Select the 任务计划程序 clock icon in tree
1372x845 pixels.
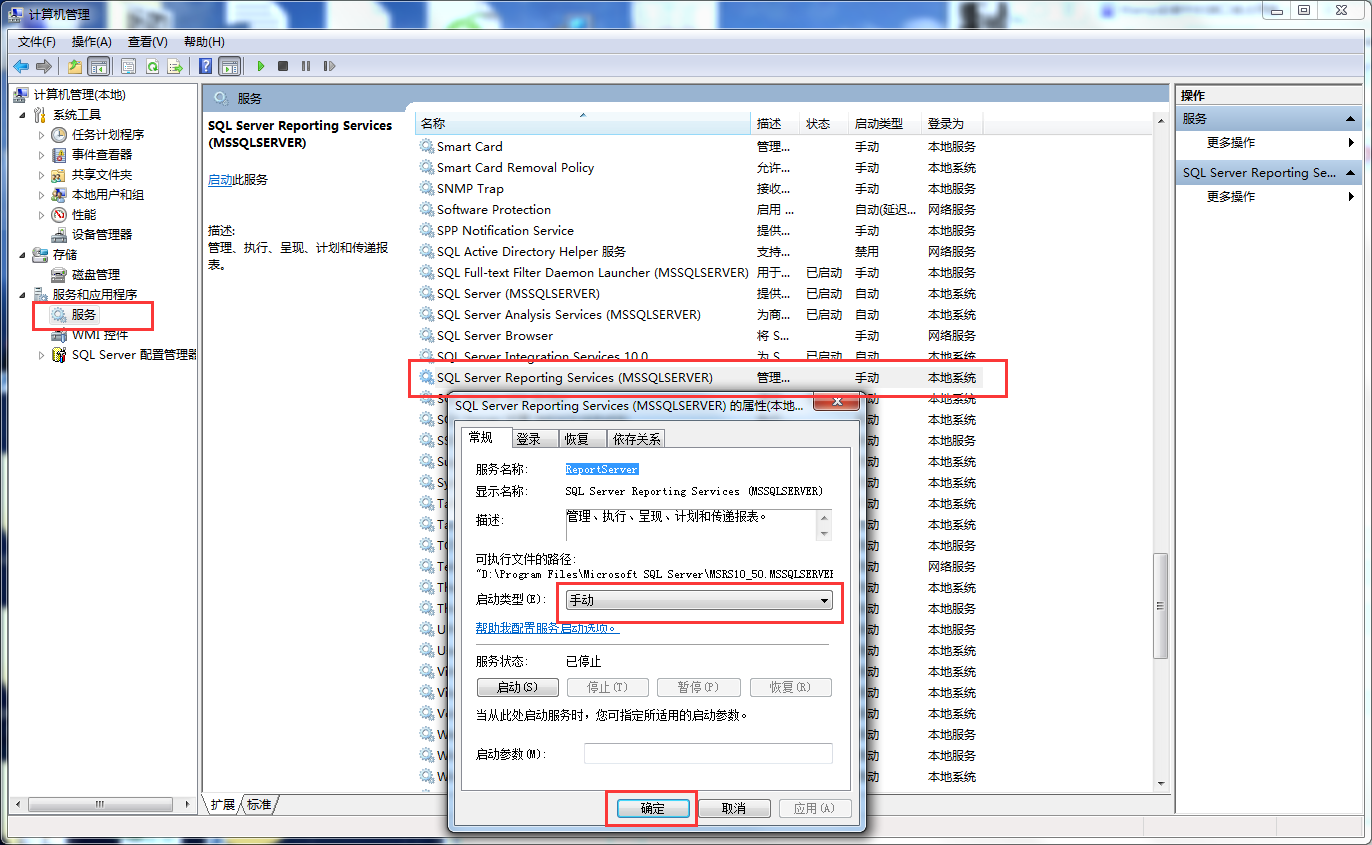[60, 134]
